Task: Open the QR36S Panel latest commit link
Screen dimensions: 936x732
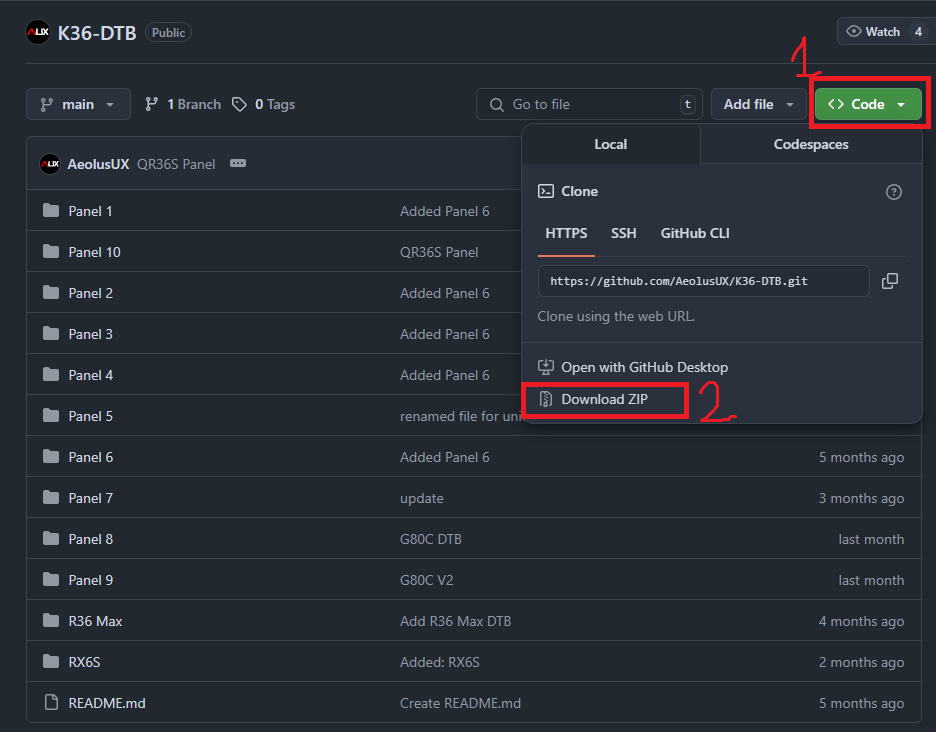Action: coord(176,164)
